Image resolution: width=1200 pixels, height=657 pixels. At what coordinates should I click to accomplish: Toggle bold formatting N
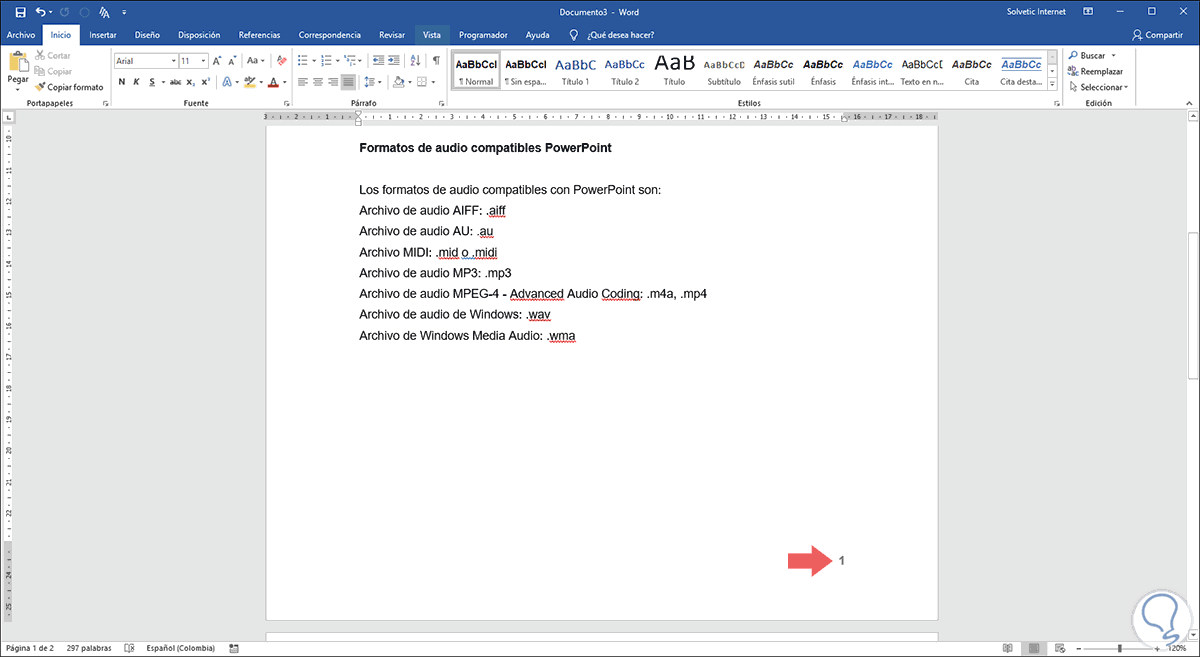pos(122,82)
